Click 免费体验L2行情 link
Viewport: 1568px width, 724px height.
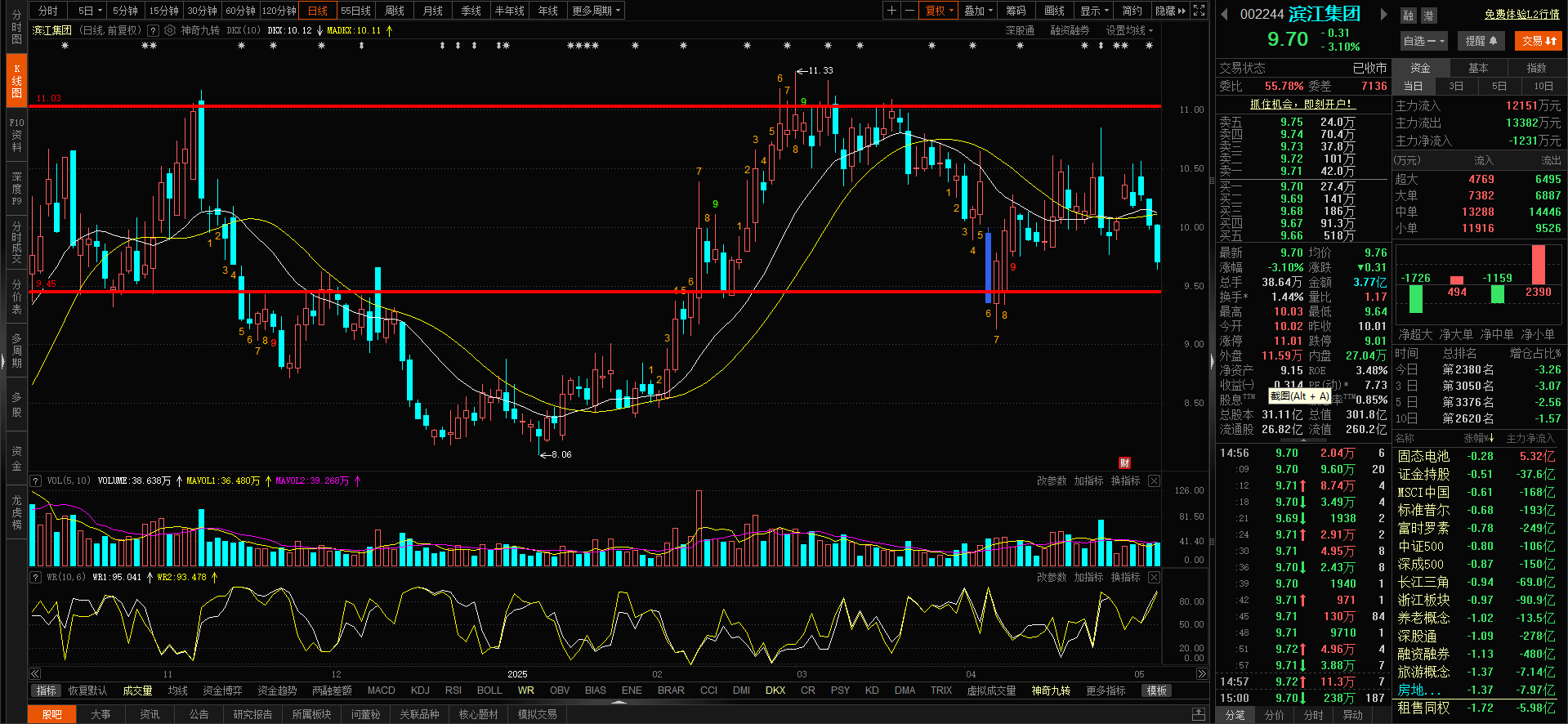(1522, 14)
